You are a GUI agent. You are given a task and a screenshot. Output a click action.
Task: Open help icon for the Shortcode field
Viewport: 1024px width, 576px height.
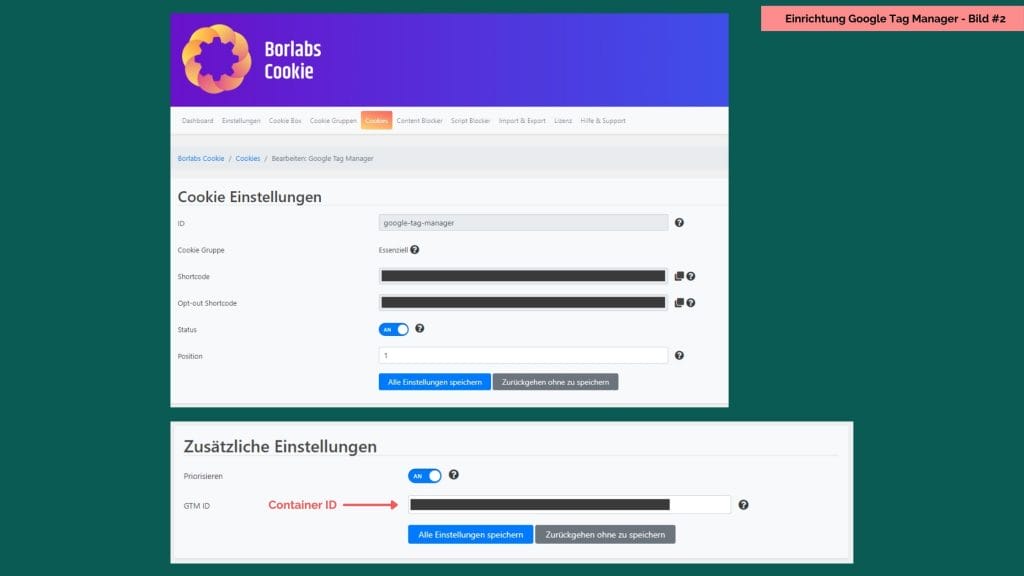click(x=691, y=276)
